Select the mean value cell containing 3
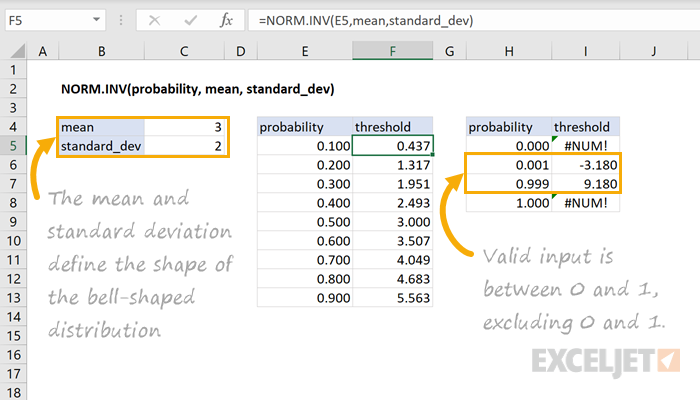The image size is (700, 400). point(186,128)
